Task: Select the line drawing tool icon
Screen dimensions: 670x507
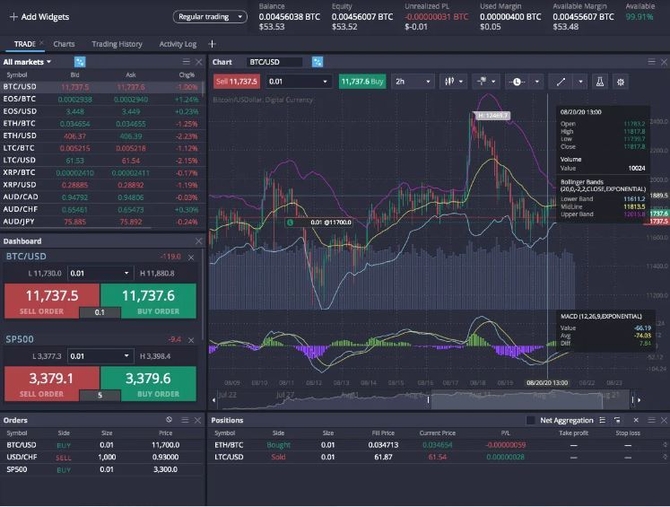Action: coord(560,82)
